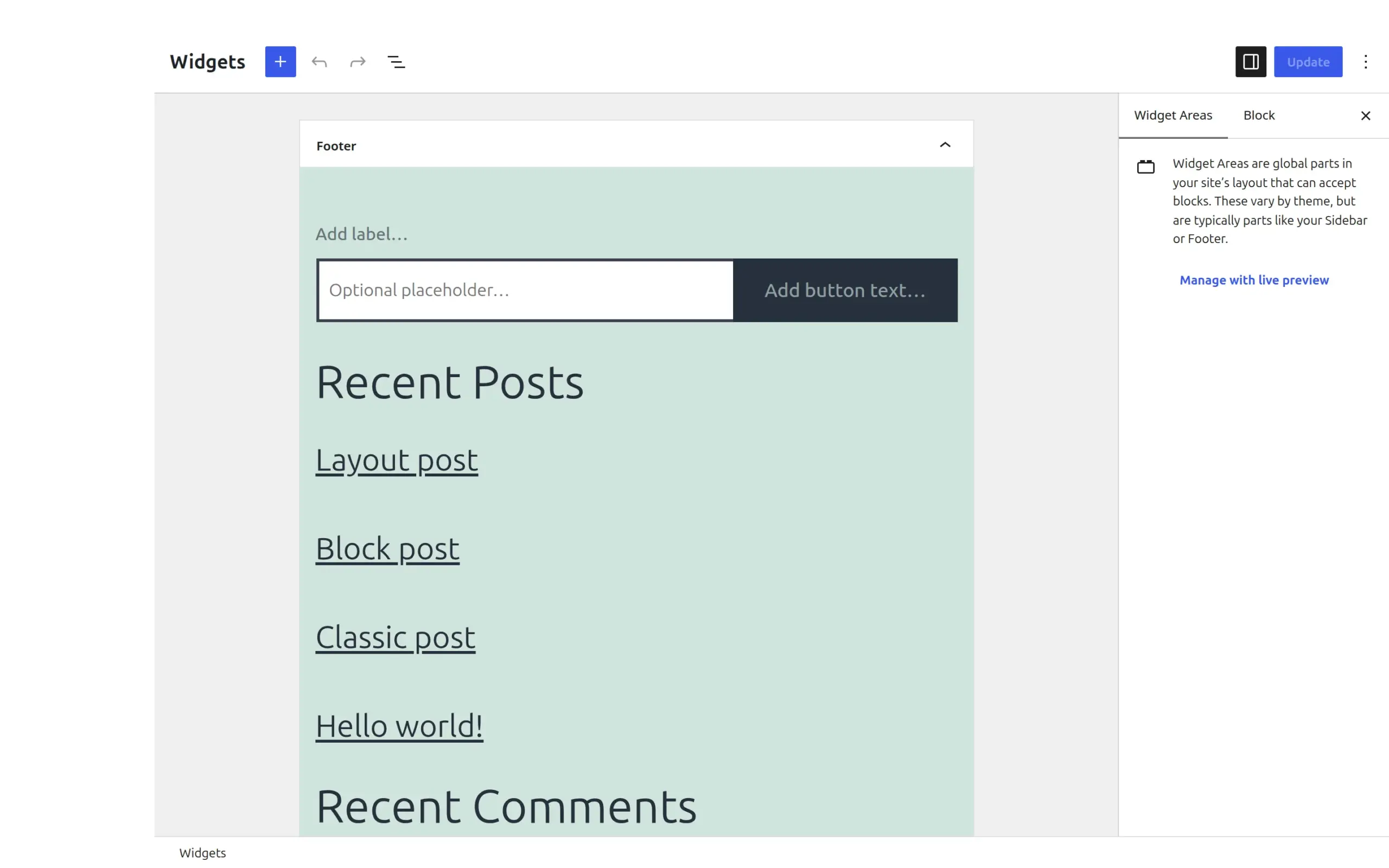Open the Options three-dot menu
Image resolution: width=1389 pixels, height=868 pixels.
(x=1366, y=61)
